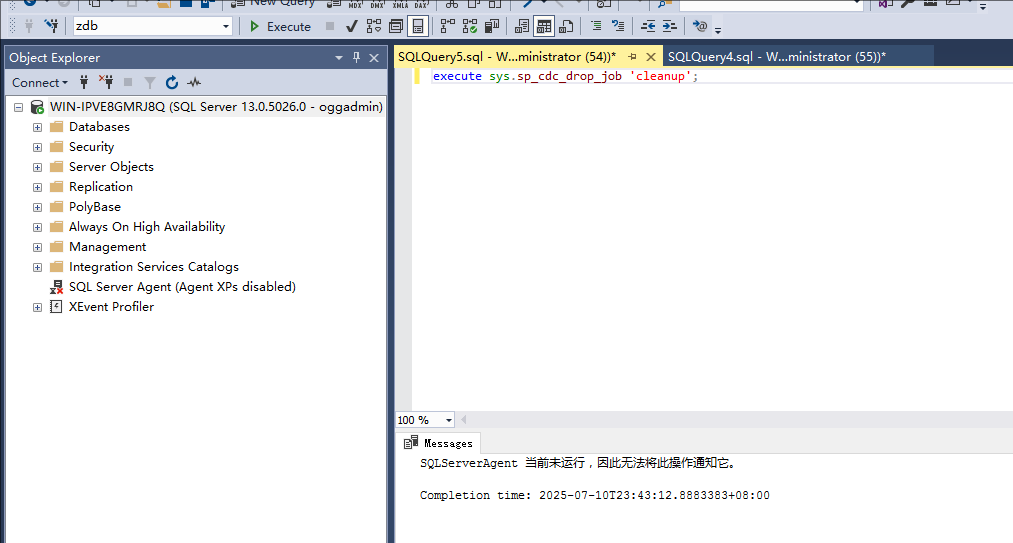
Task: Click the SQL Server Agent disabled icon
Action: pos(56,287)
